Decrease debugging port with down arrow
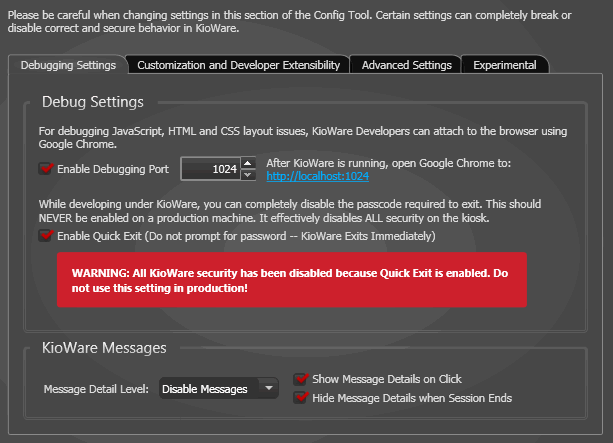 248,174
